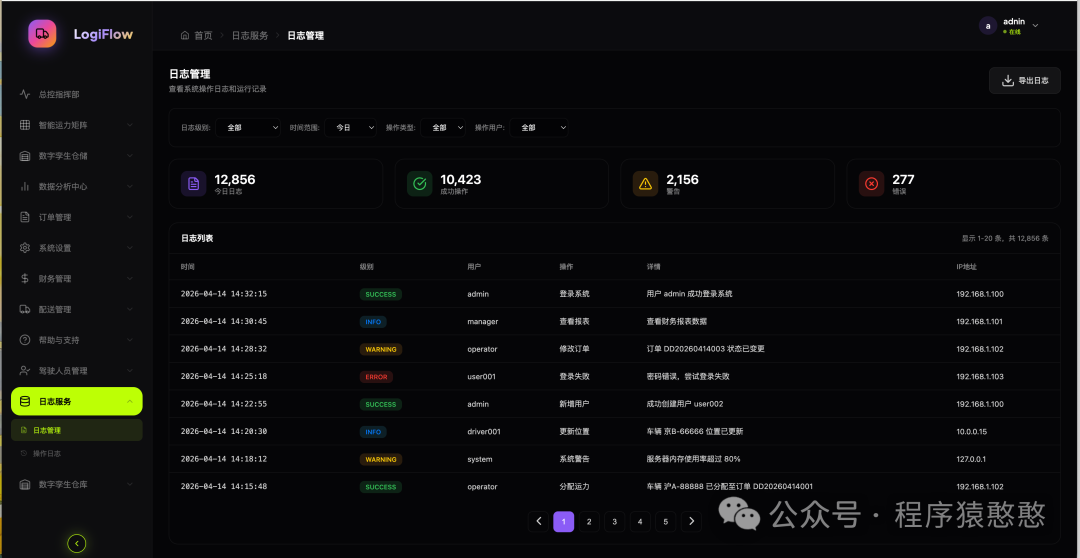Click the driver001 user cell
The image size is (1080, 558).
(x=484, y=432)
